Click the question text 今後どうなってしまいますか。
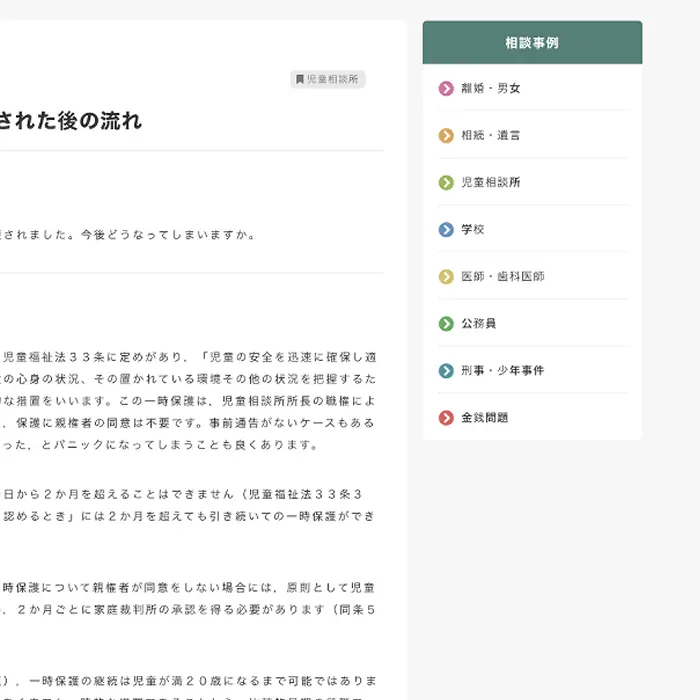The width and height of the screenshot is (700, 700). click(x=168, y=234)
